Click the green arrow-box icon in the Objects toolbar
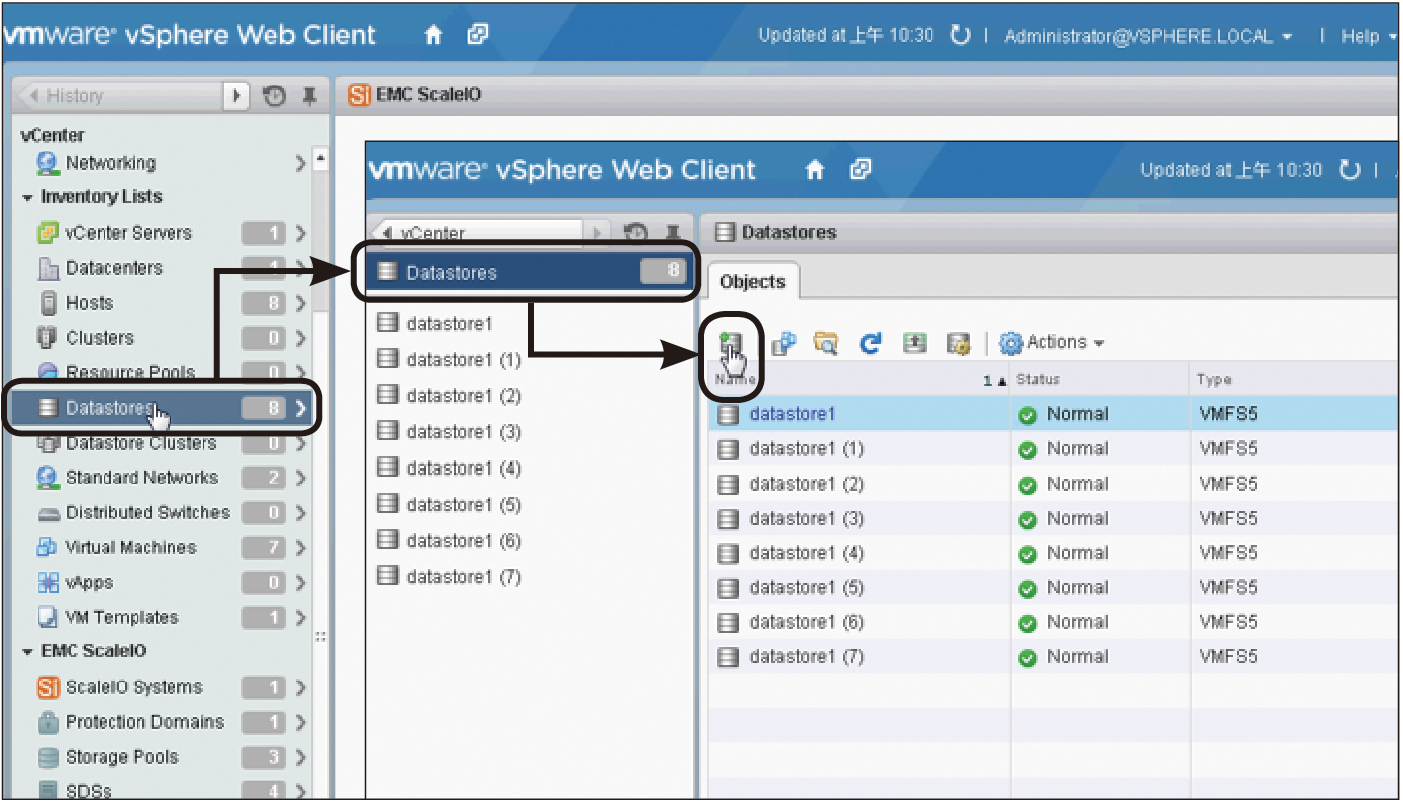This screenshot has width=1403, height=804. pos(914,343)
